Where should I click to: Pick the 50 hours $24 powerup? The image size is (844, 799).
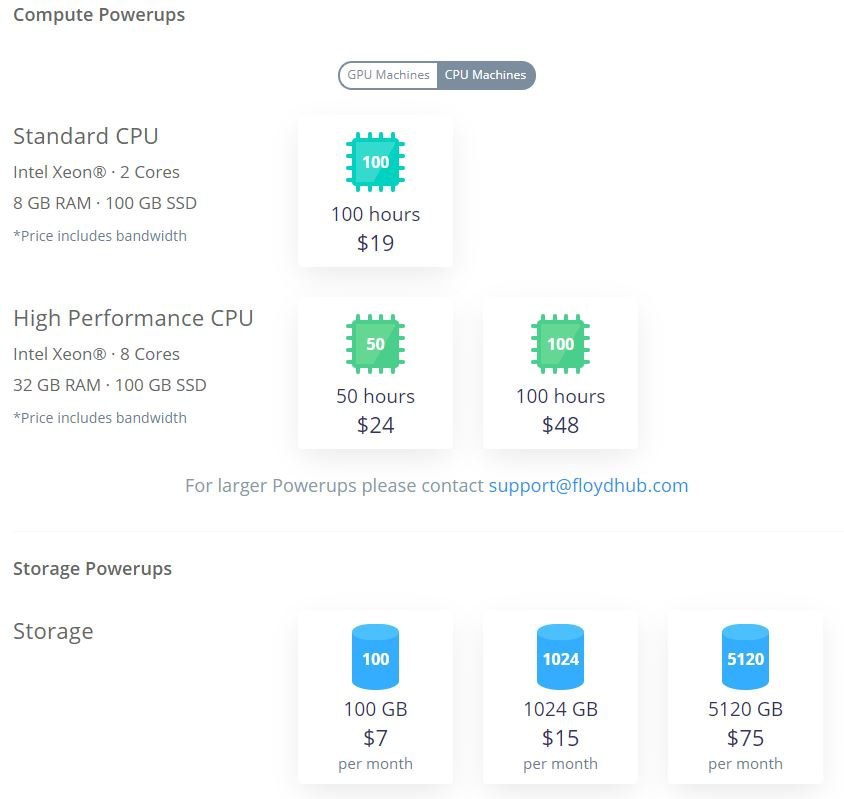click(375, 373)
